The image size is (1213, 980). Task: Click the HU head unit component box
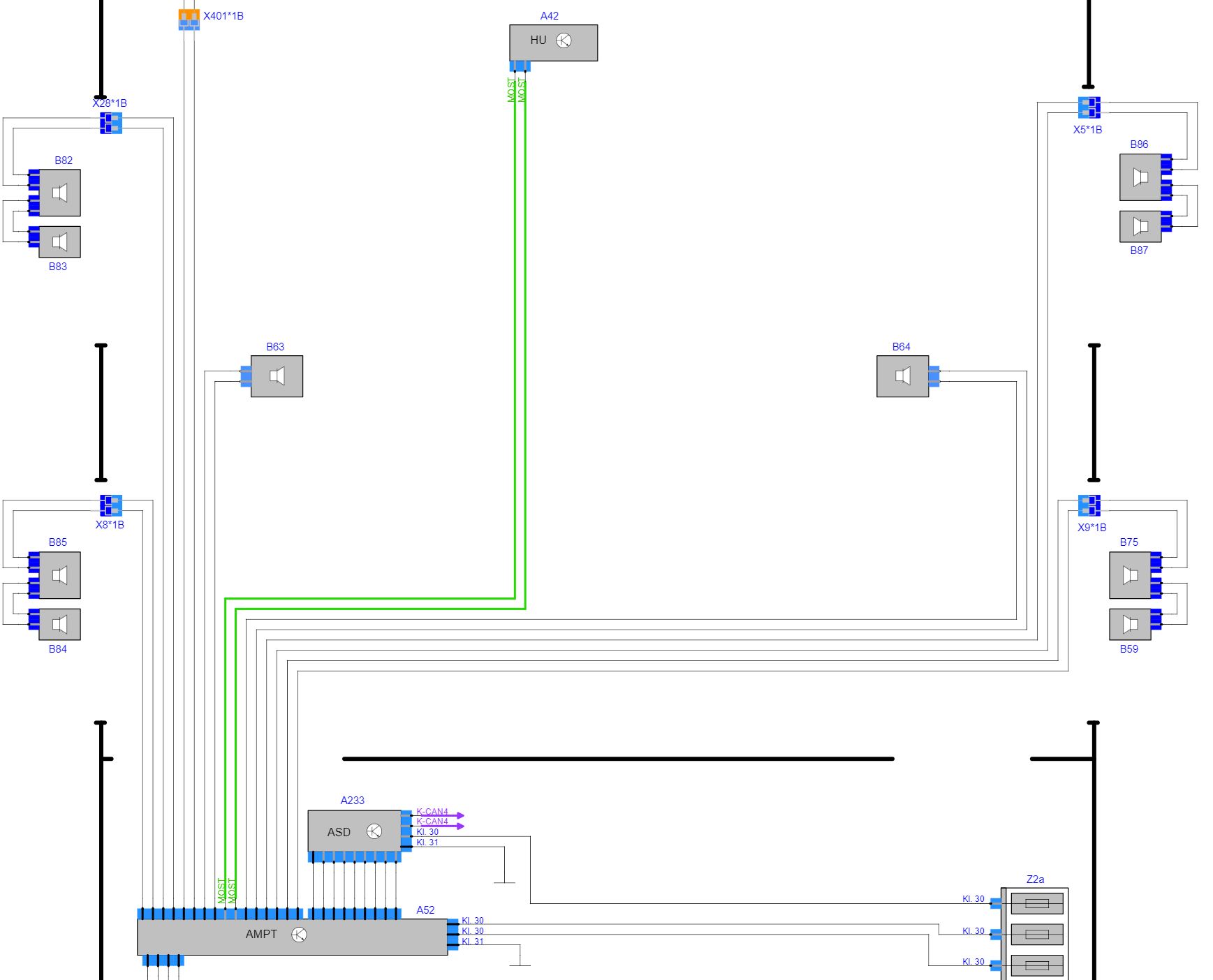click(553, 43)
